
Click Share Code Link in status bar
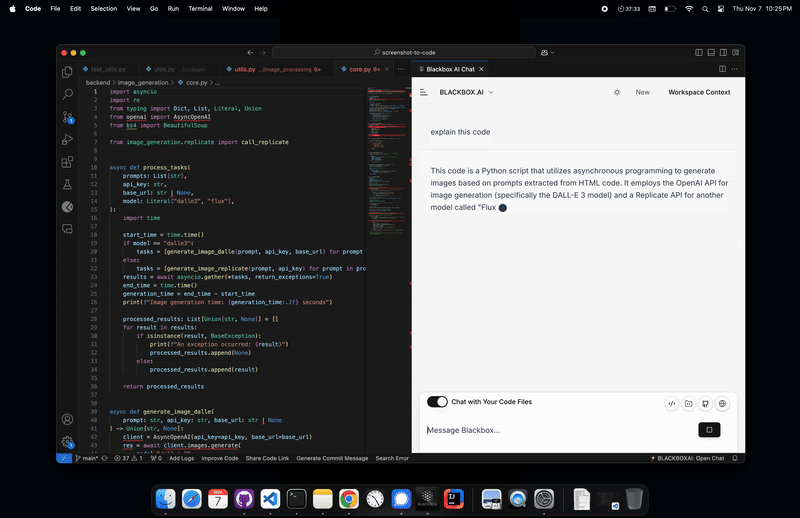pyautogui.click(x=267, y=458)
